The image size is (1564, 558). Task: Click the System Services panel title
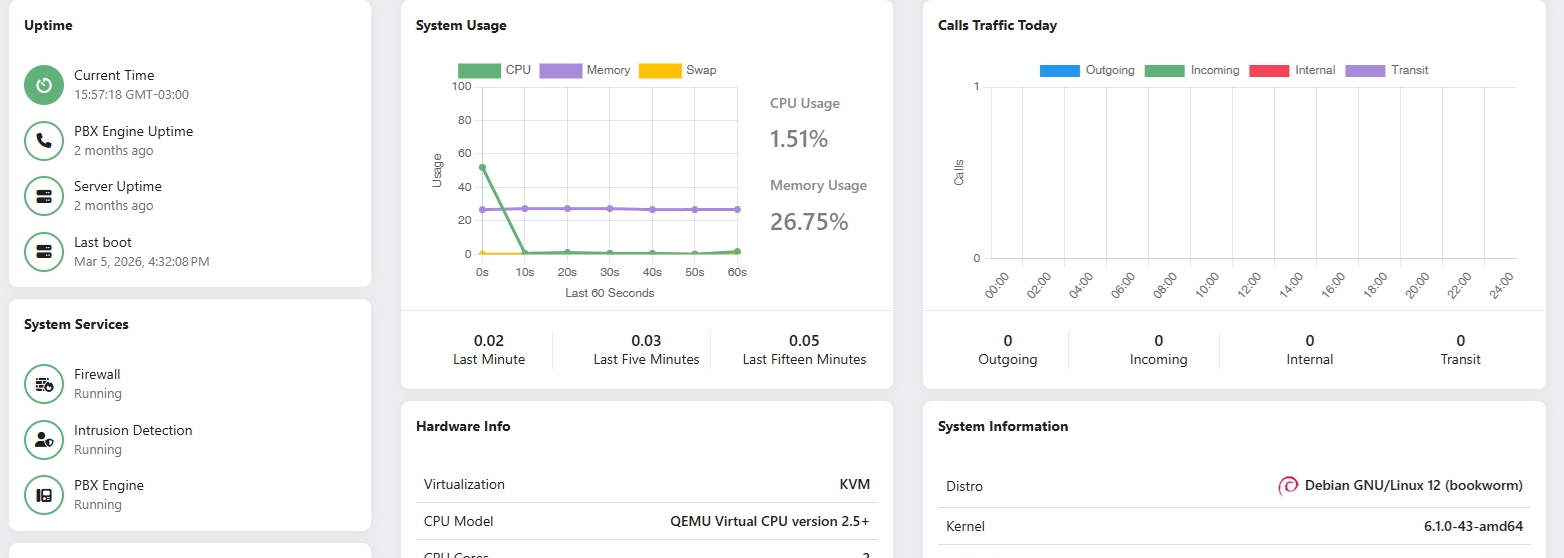(76, 324)
